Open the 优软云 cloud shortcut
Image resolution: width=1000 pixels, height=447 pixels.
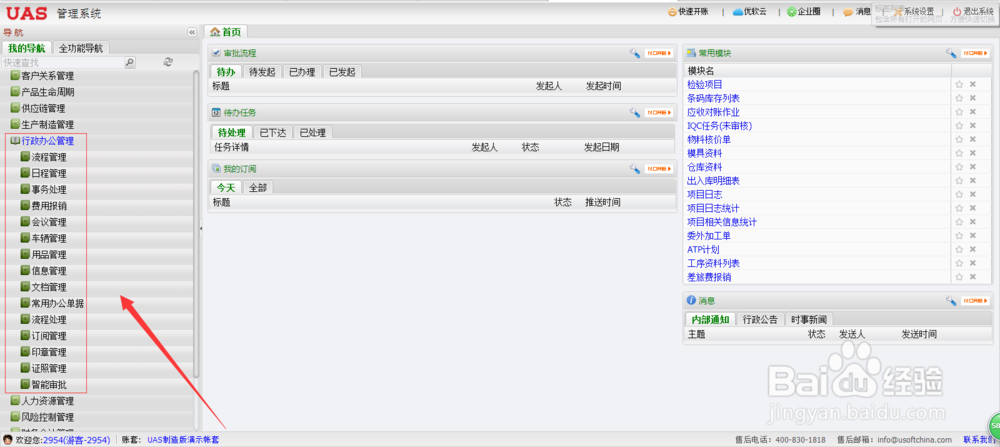[x=749, y=11]
